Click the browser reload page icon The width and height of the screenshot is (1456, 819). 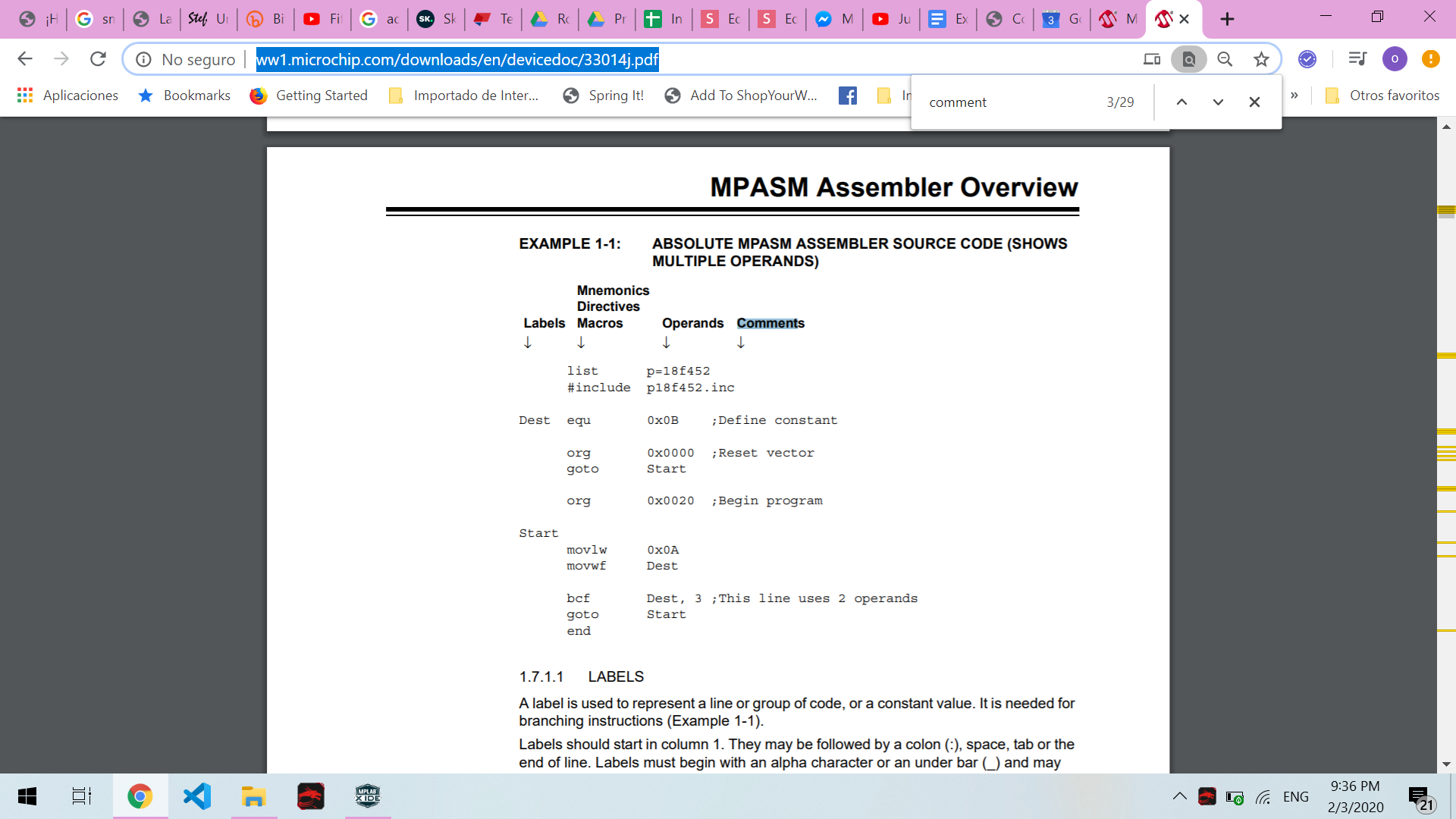click(x=98, y=59)
